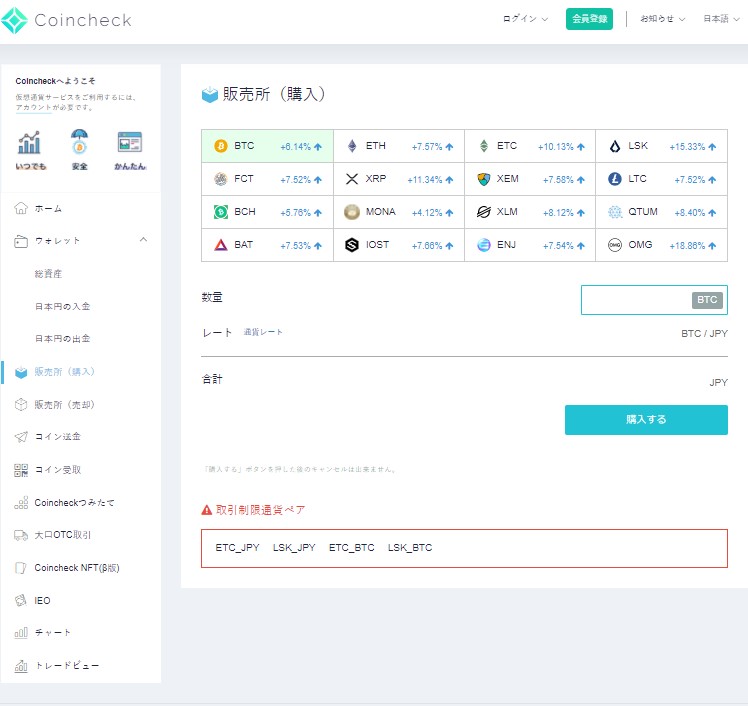The image size is (748, 706).
Task: Click the BTC / JPY rate label
Action: (x=704, y=334)
